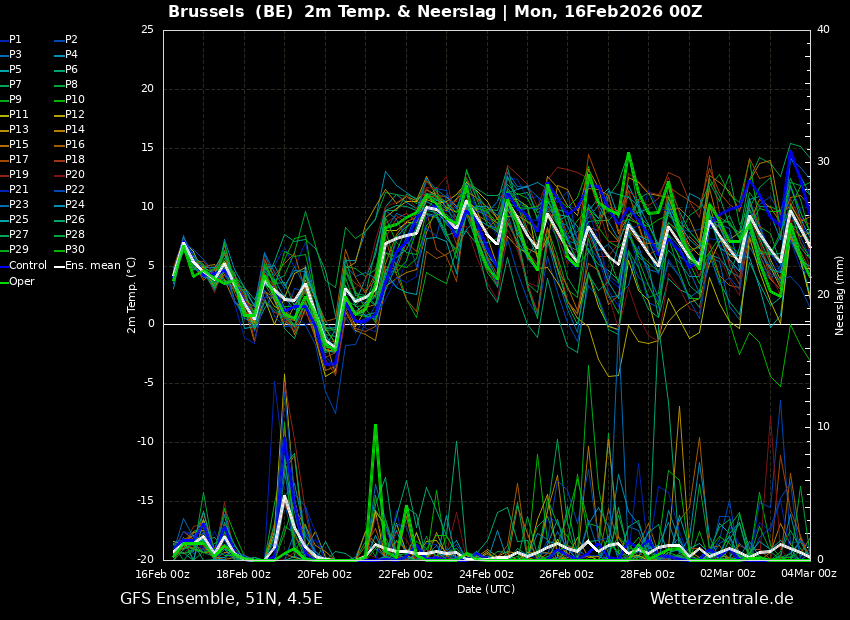850x620 pixels.
Task: Click the P18 legend entry
Action: [x=70, y=159]
